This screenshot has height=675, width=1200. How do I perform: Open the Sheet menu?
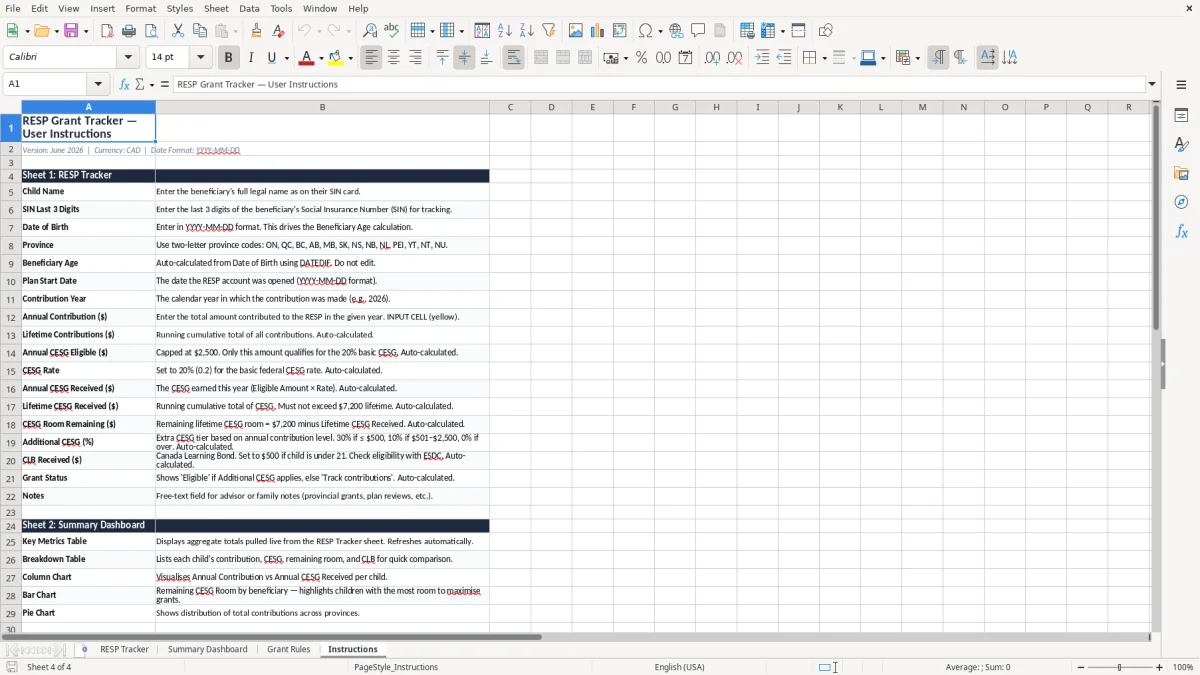pyautogui.click(x=216, y=8)
